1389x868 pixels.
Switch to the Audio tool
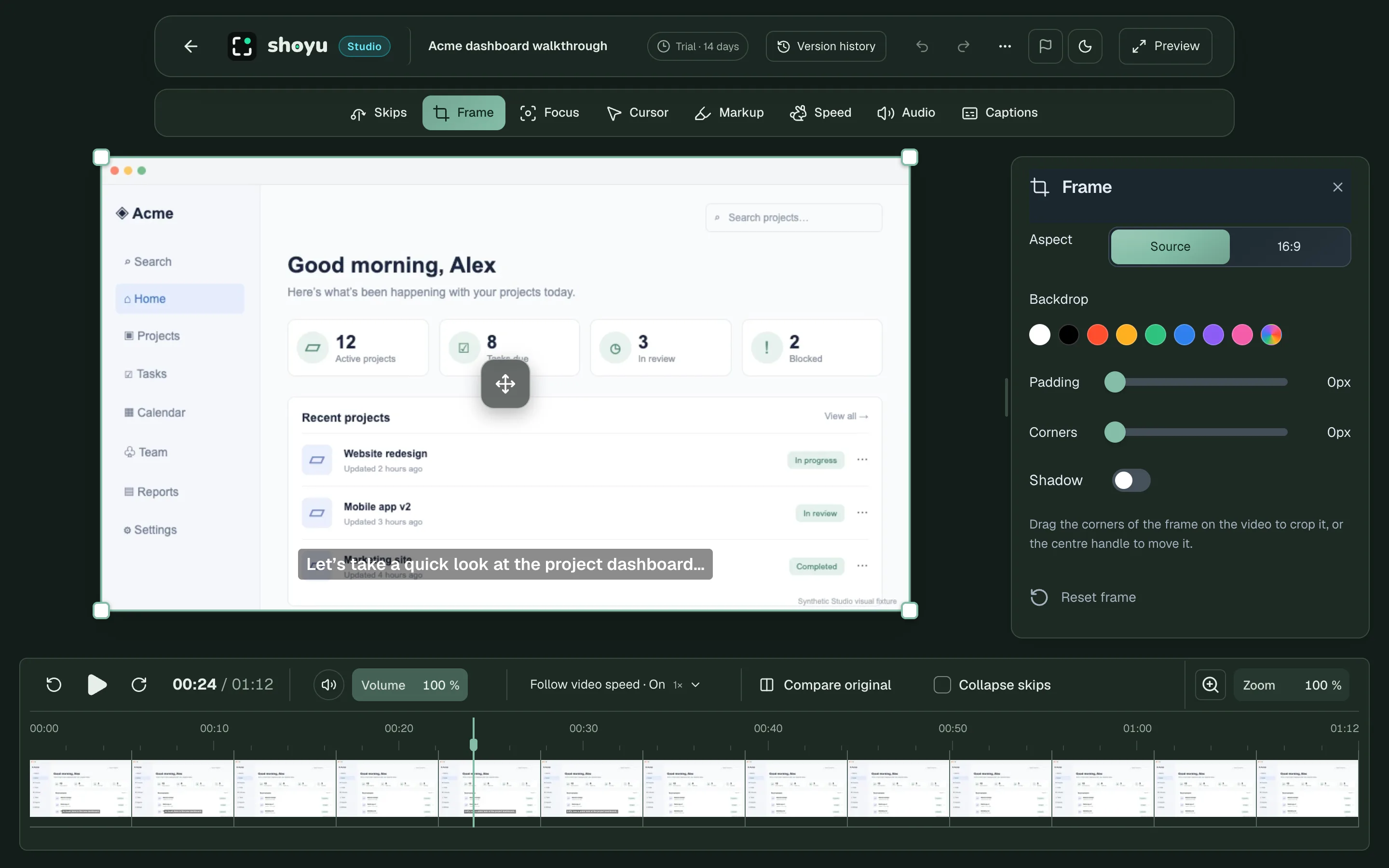coord(906,112)
